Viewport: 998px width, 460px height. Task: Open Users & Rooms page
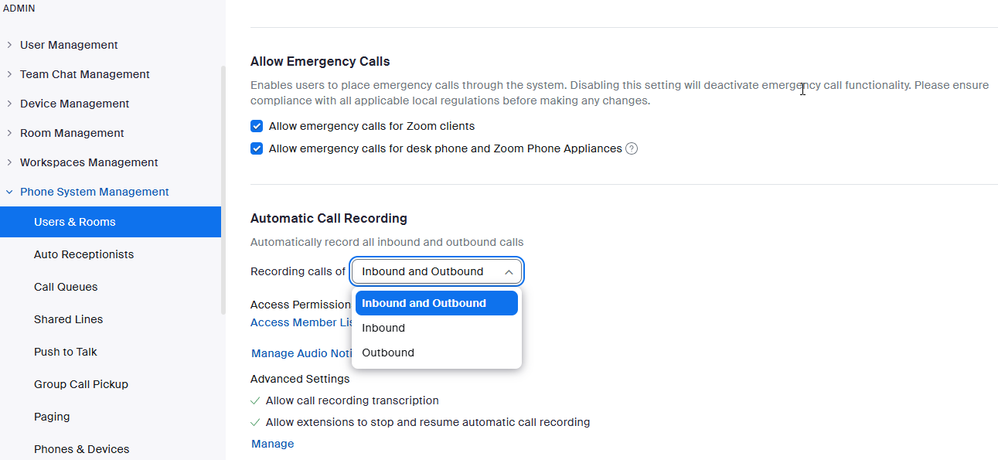(75, 222)
